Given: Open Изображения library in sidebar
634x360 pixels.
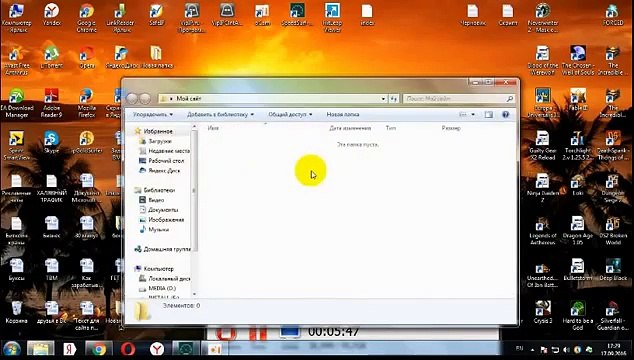Looking at the screenshot, I should coord(166,220).
